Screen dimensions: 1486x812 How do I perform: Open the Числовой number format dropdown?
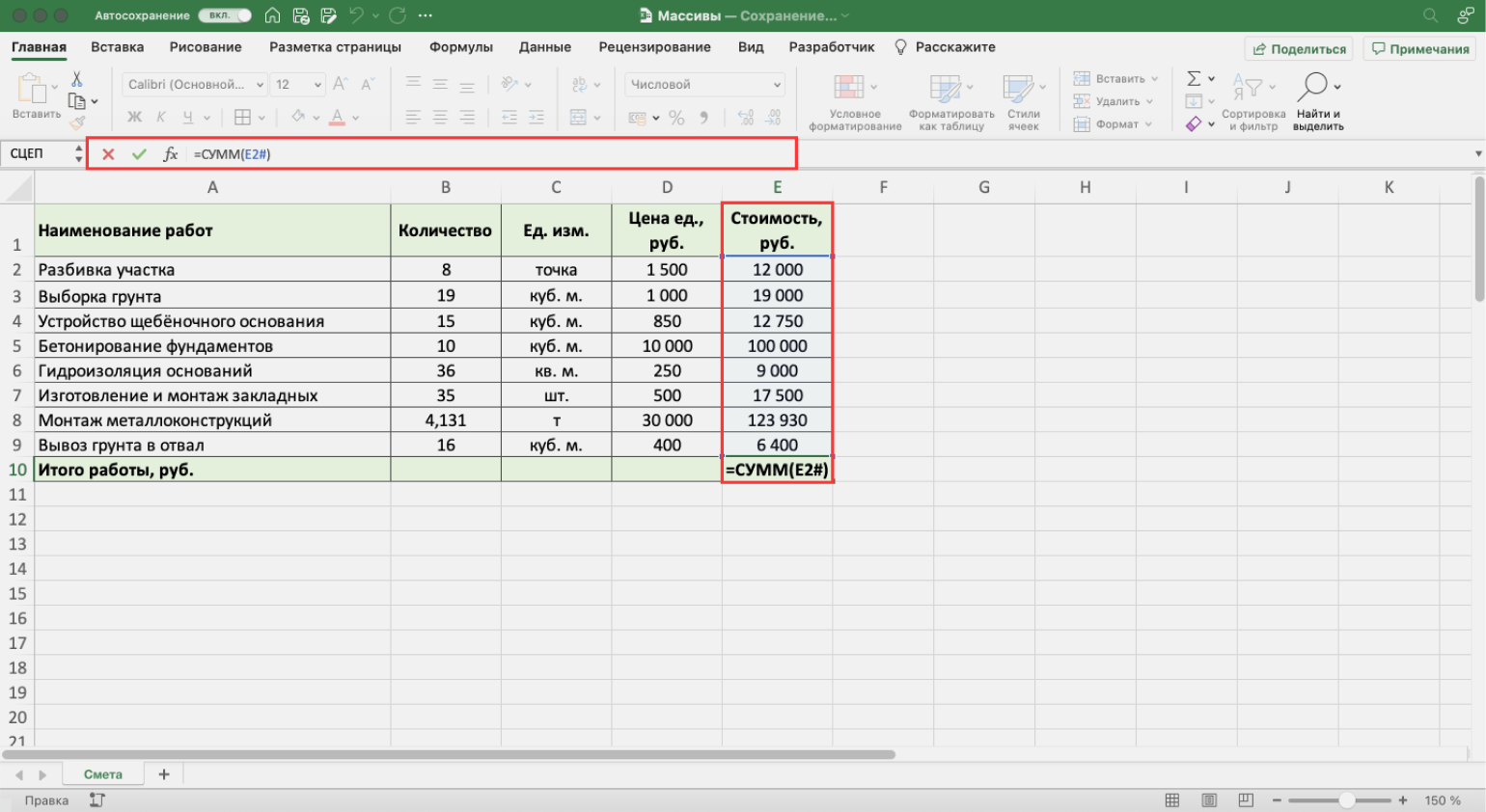(x=777, y=85)
